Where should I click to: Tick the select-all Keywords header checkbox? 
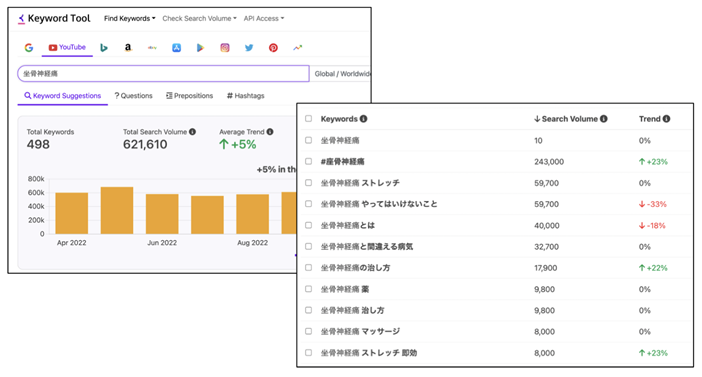[x=308, y=119]
